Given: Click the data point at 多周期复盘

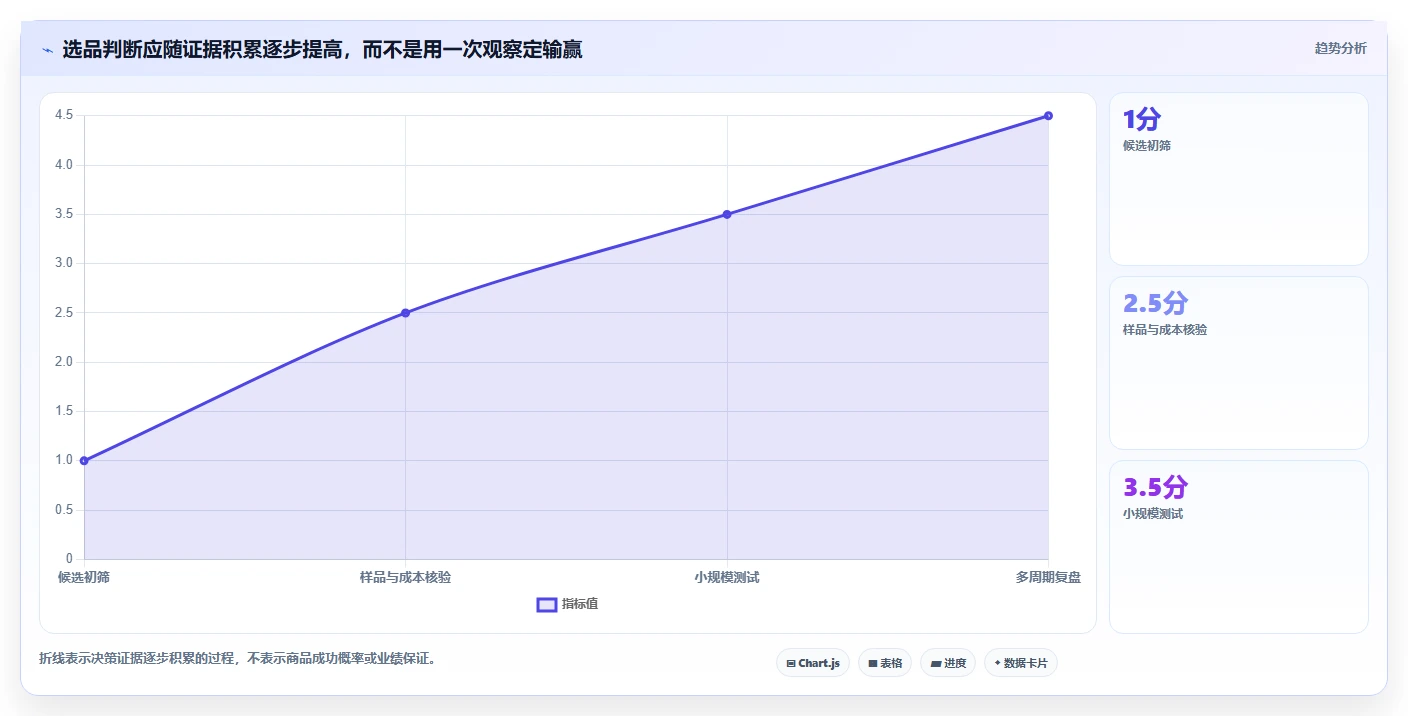Looking at the screenshot, I should (1048, 116).
